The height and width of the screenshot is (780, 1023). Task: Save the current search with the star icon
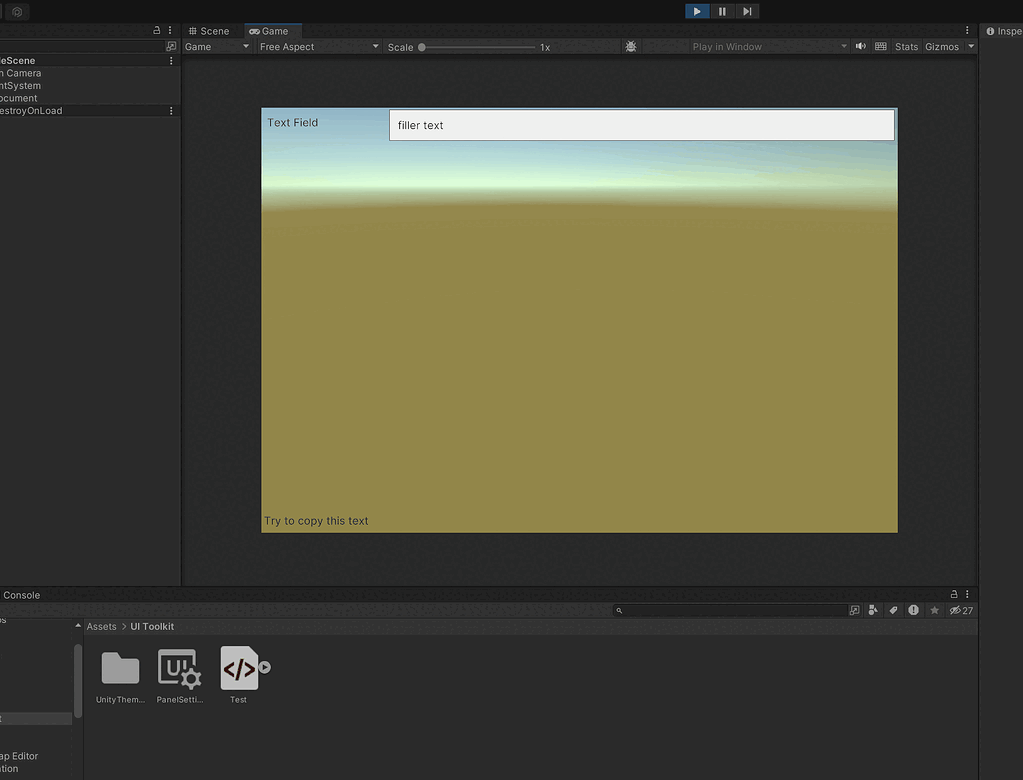pyautogui.click(x=933, y=610)
